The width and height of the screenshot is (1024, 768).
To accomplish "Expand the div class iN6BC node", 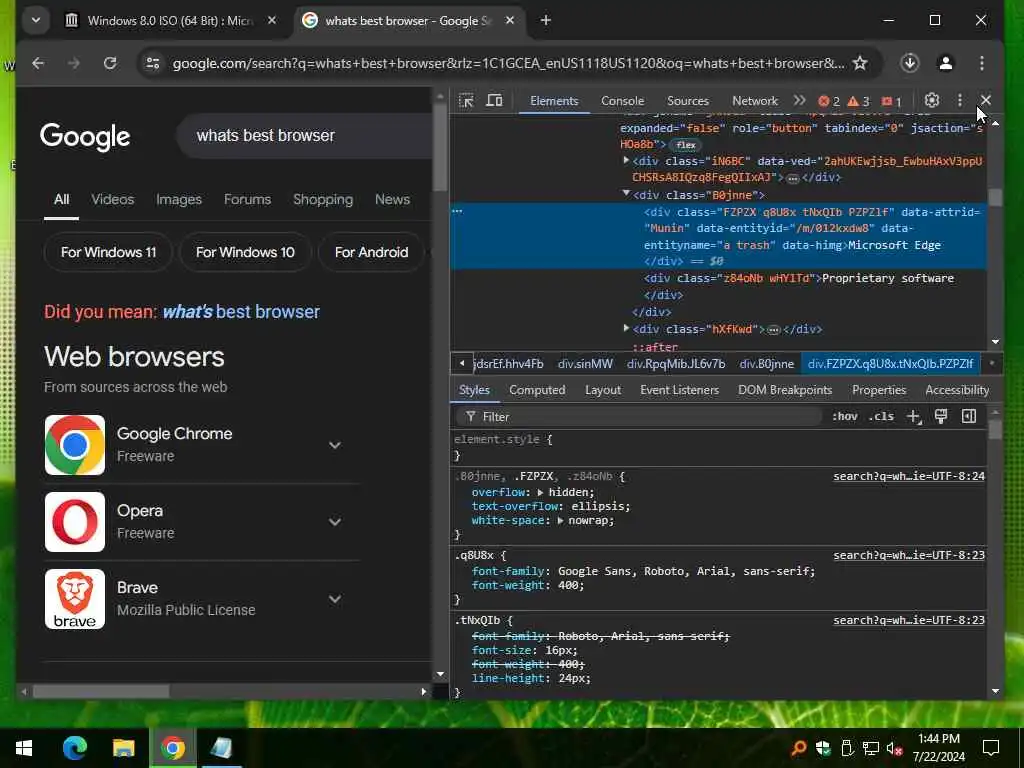I will [626, 160].
